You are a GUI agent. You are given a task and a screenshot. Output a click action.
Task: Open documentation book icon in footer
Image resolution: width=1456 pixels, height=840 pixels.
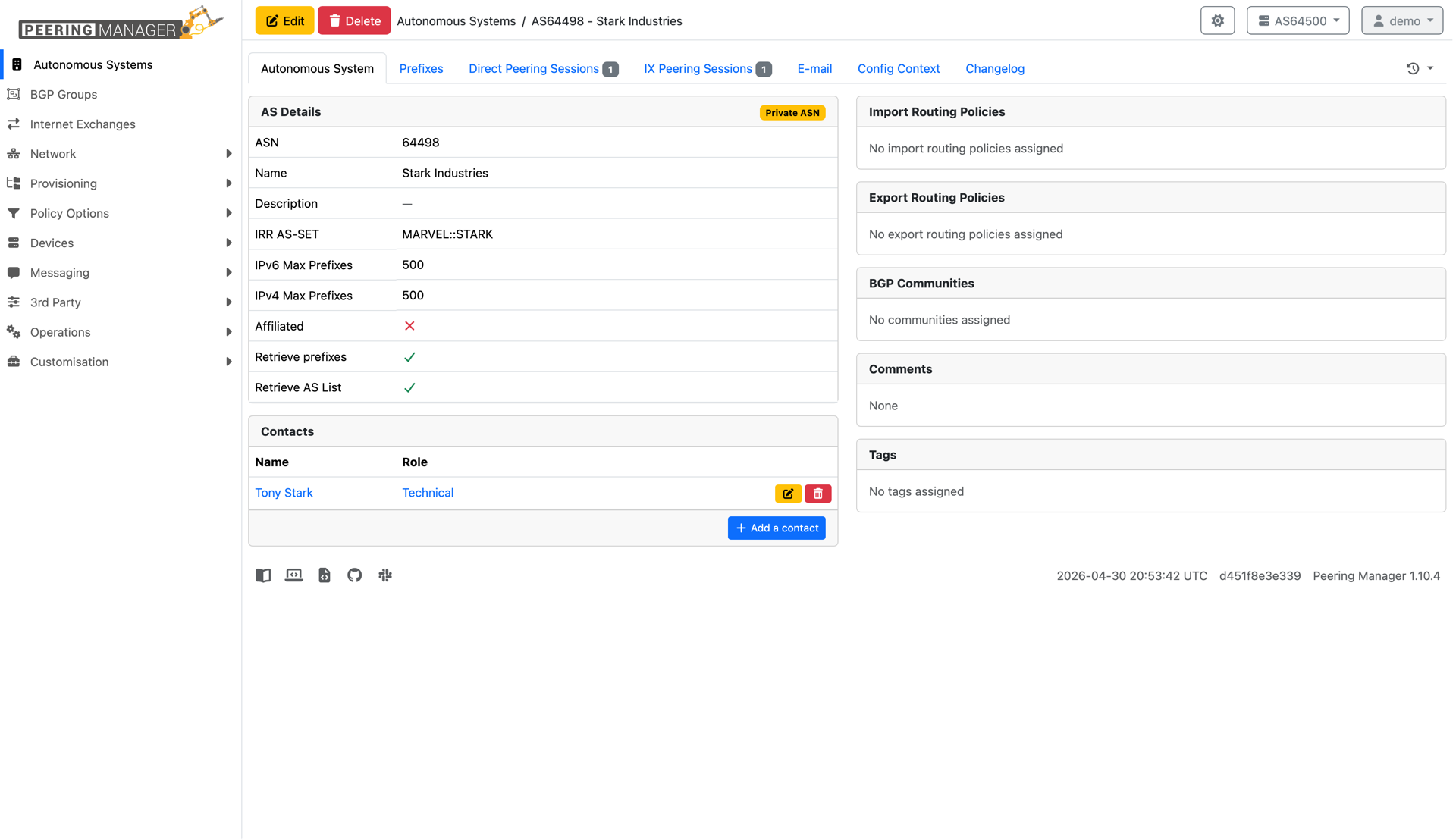click(263, 575)
